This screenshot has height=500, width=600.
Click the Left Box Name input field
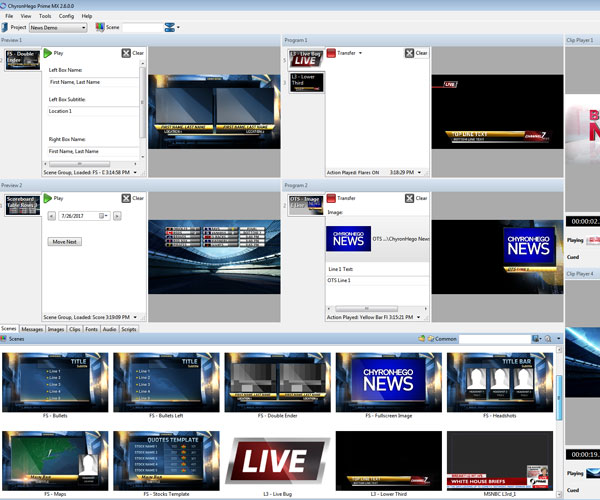(93, 82)
